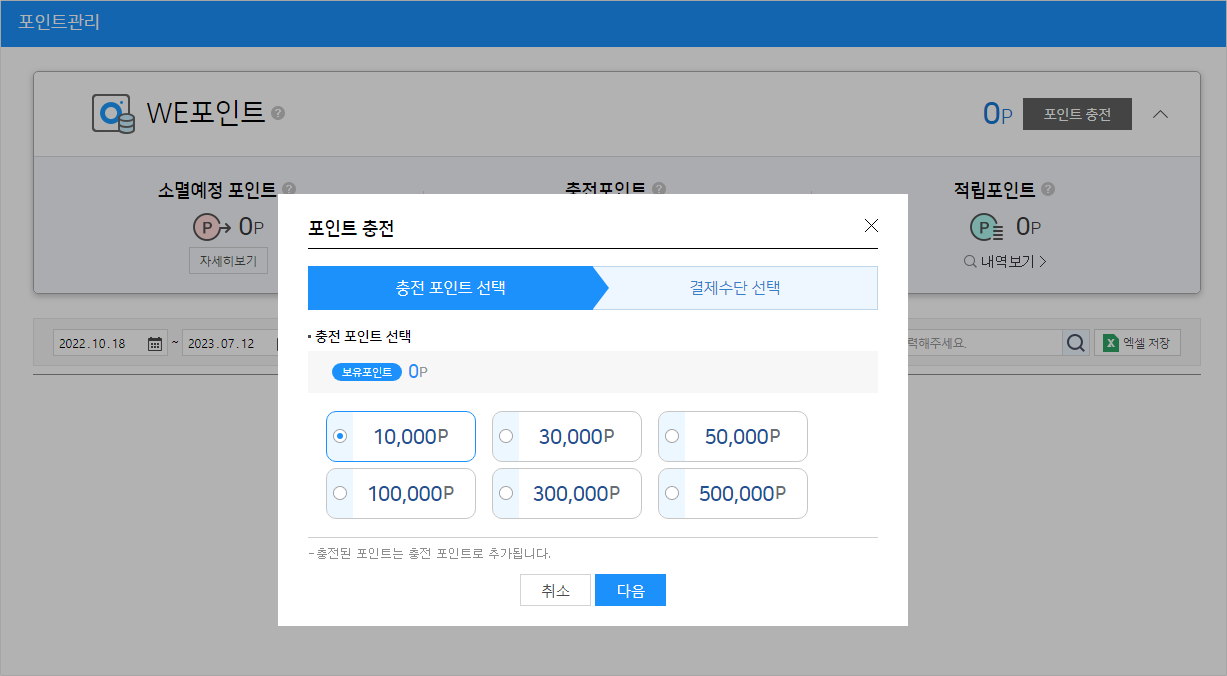Image resolution: width=1227 pixels, height=676 pixels.
Task: Select the 충전 포인트 선택 step tab
Action: [x=450, y=288]
